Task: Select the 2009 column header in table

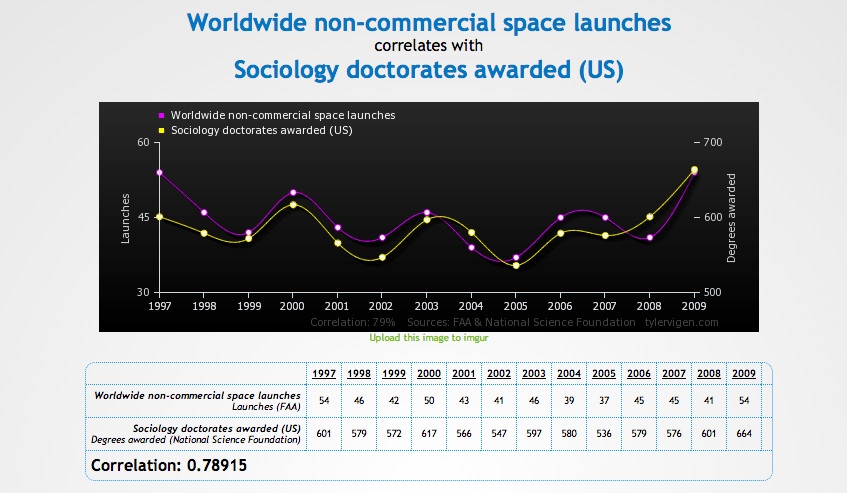Action: click(744, 373)
